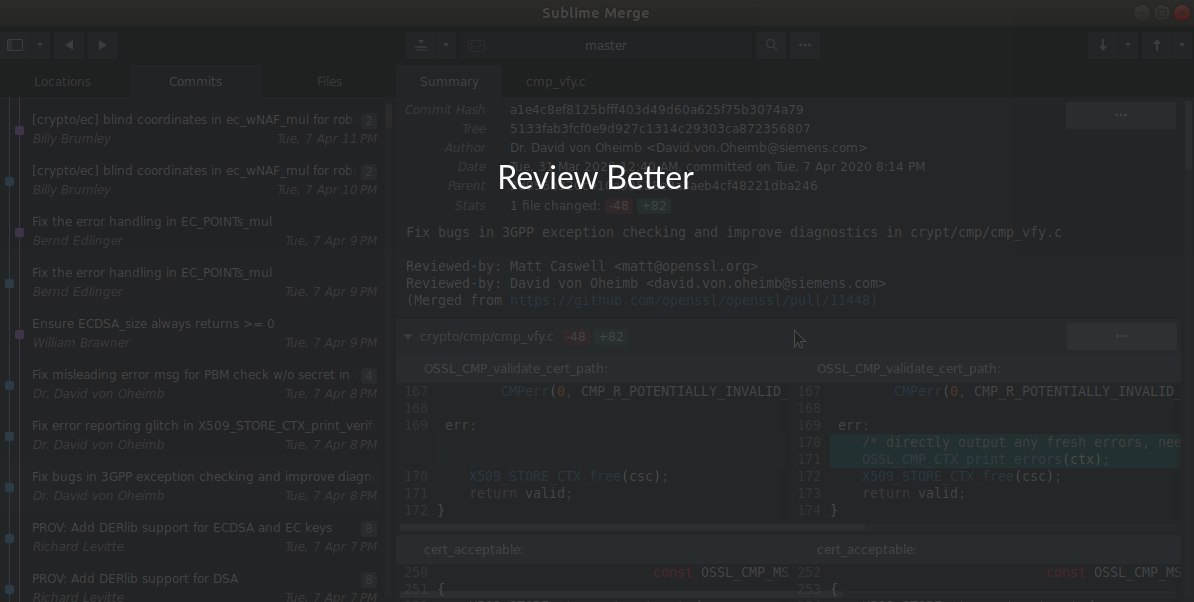The height and width of the screenshot is (602, 1194).
Task: Click the parent commit hash link
Action: click(x=663, y=186)
